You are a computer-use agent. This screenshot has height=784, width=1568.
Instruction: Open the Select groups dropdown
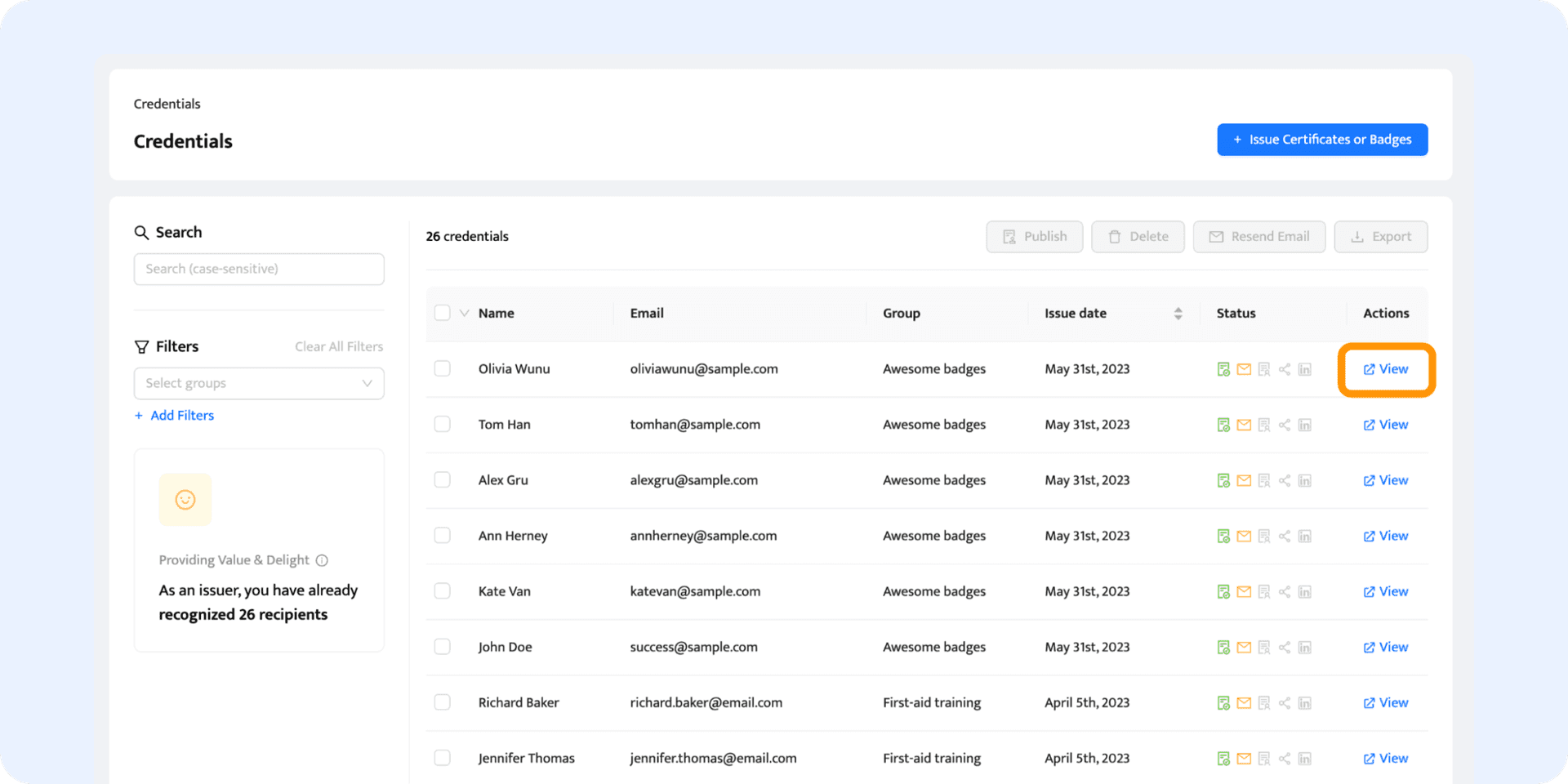click(x=259, y=383)
